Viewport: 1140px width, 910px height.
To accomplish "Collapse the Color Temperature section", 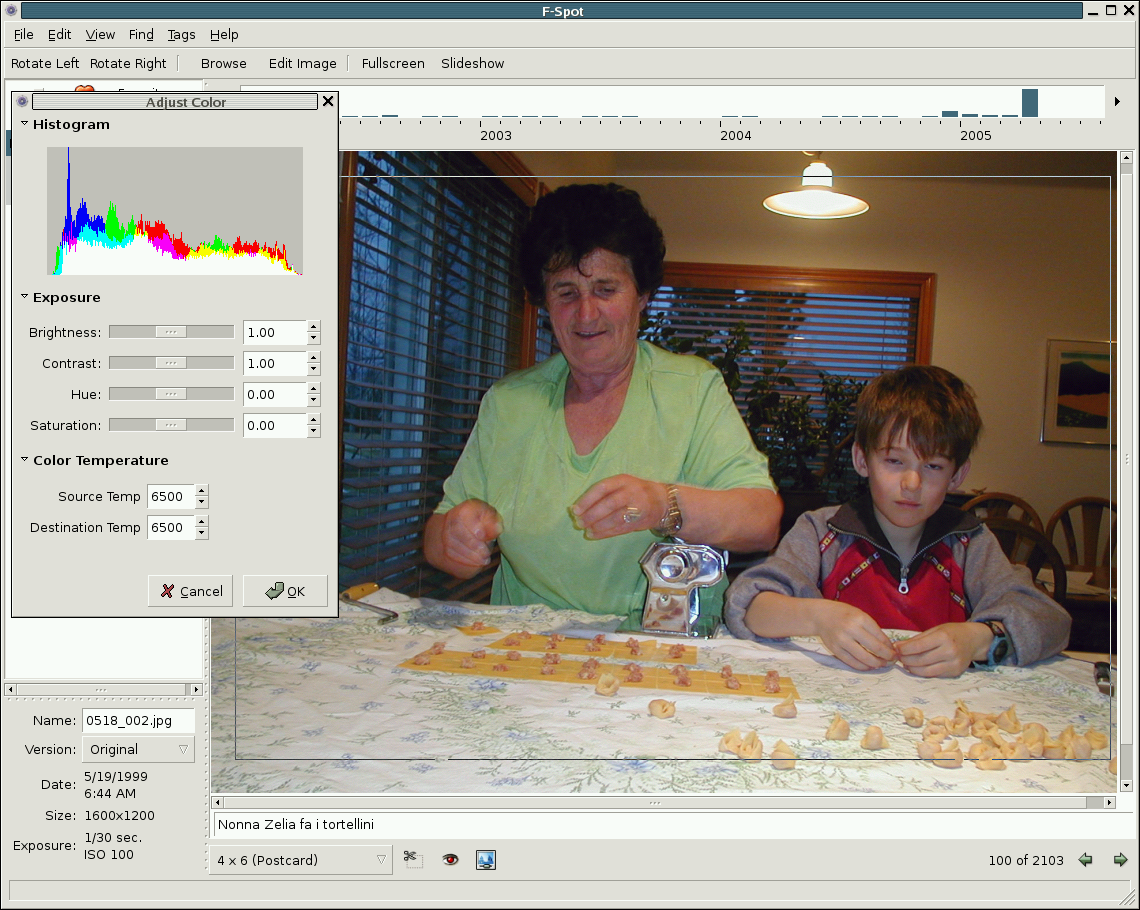I will (25, 460).
